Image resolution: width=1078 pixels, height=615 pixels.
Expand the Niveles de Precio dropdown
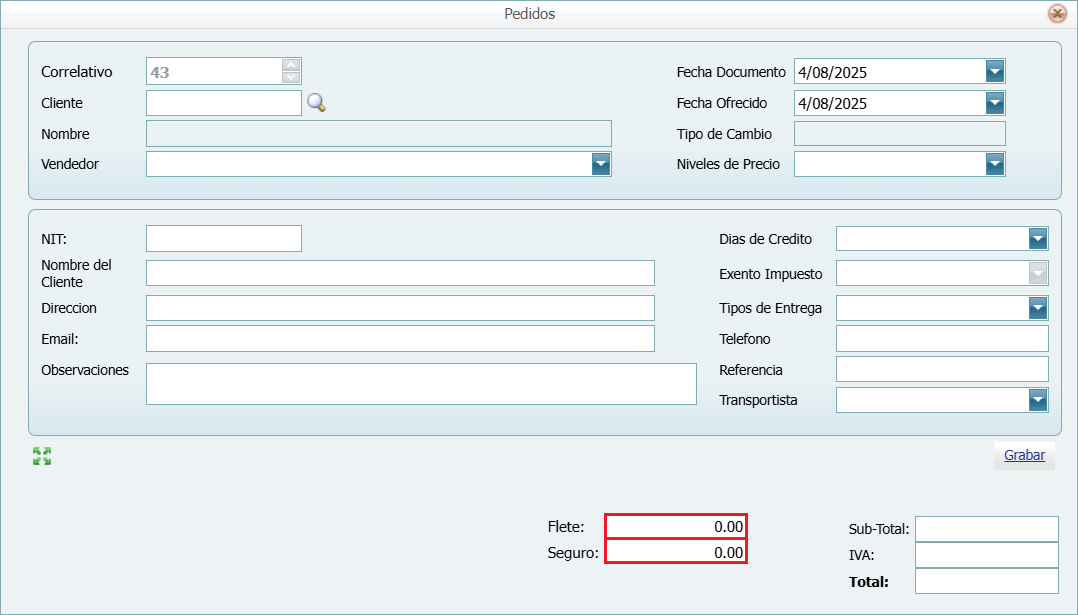pyautogui.click(x=994, y=164)
